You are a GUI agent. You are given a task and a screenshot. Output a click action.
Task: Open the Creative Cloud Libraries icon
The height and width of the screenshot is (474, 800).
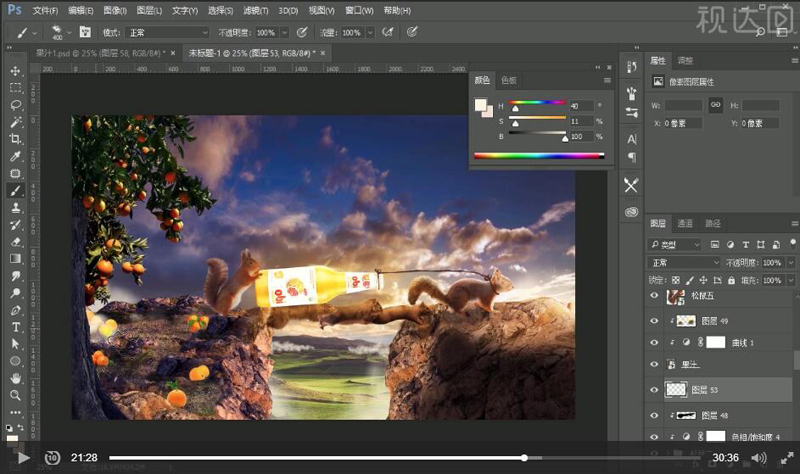click(632, 212)
